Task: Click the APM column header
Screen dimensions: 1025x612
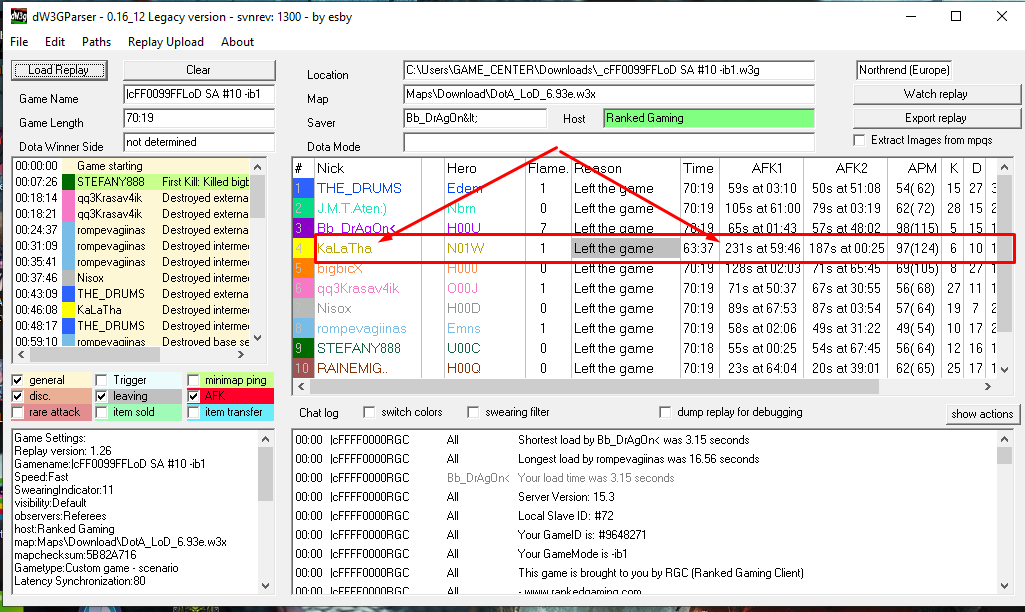Action: point(916,168)
